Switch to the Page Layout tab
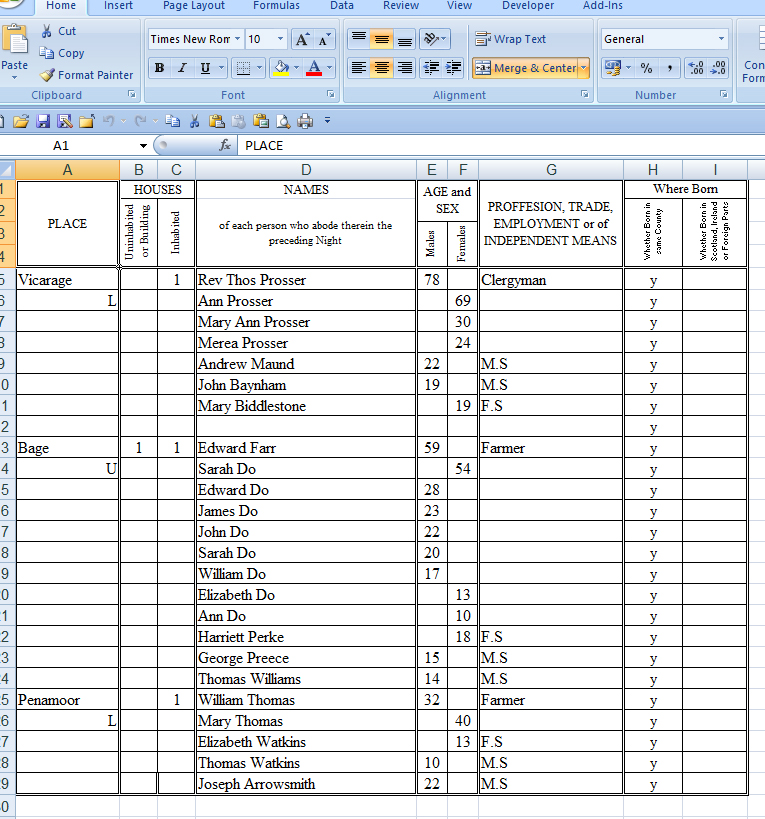The width and height of the screenshot is (765, 819). [x=194, y=6]
